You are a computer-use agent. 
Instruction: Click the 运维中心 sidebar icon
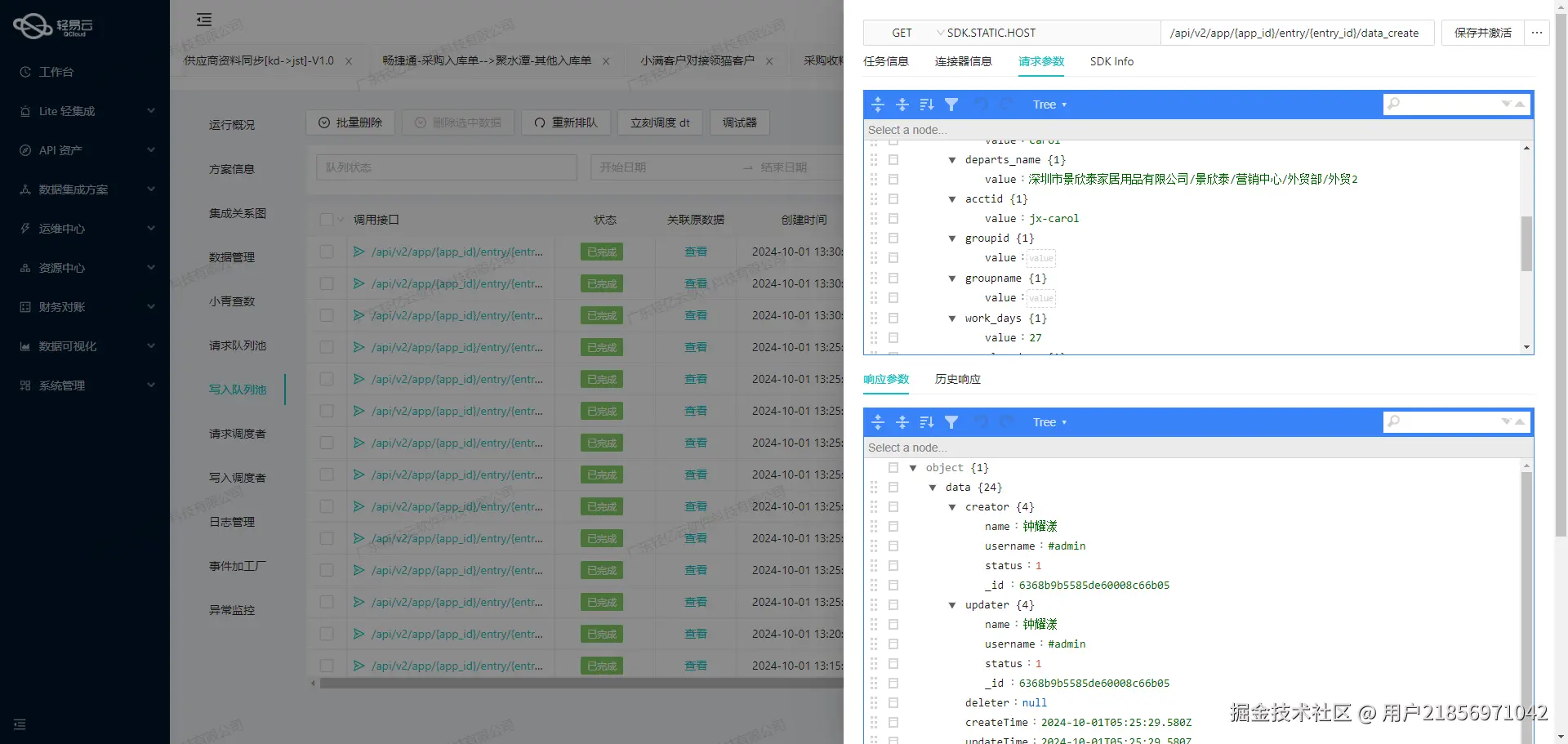pos(24,229)
